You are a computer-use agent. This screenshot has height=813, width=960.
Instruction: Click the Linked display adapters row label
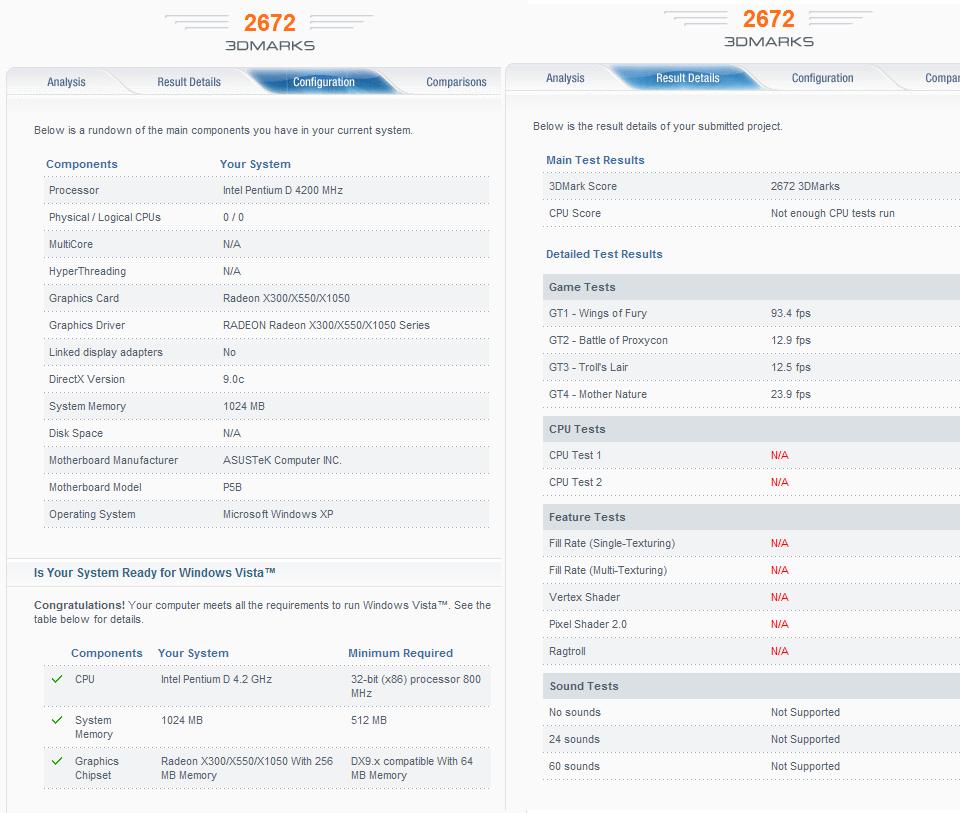click(x=106, y=352)
